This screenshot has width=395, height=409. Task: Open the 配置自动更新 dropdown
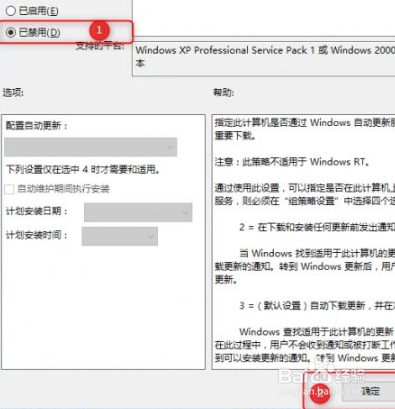[91, 147]
